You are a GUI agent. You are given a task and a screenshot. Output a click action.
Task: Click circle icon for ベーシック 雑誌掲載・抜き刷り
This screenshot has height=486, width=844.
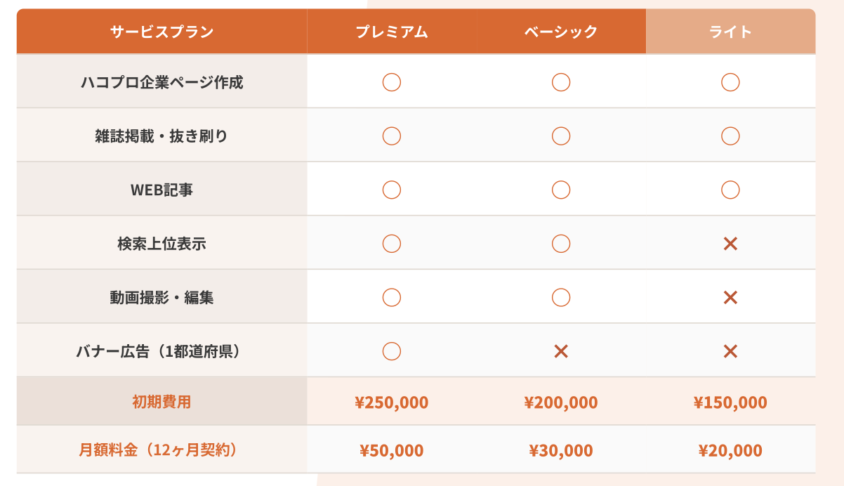(x=561, y=136)
